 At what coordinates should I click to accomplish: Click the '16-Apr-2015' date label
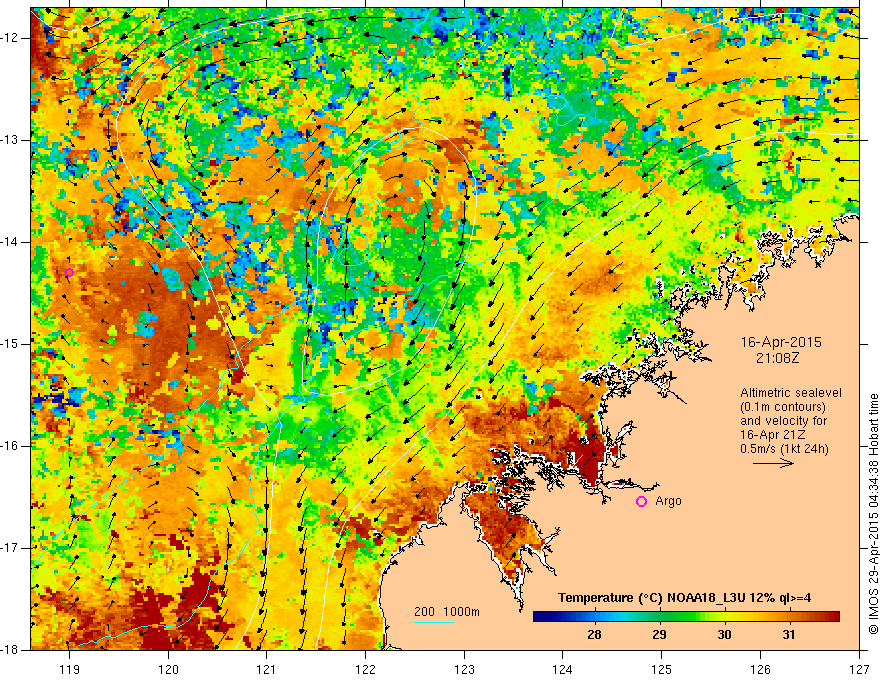coord(781,342)
